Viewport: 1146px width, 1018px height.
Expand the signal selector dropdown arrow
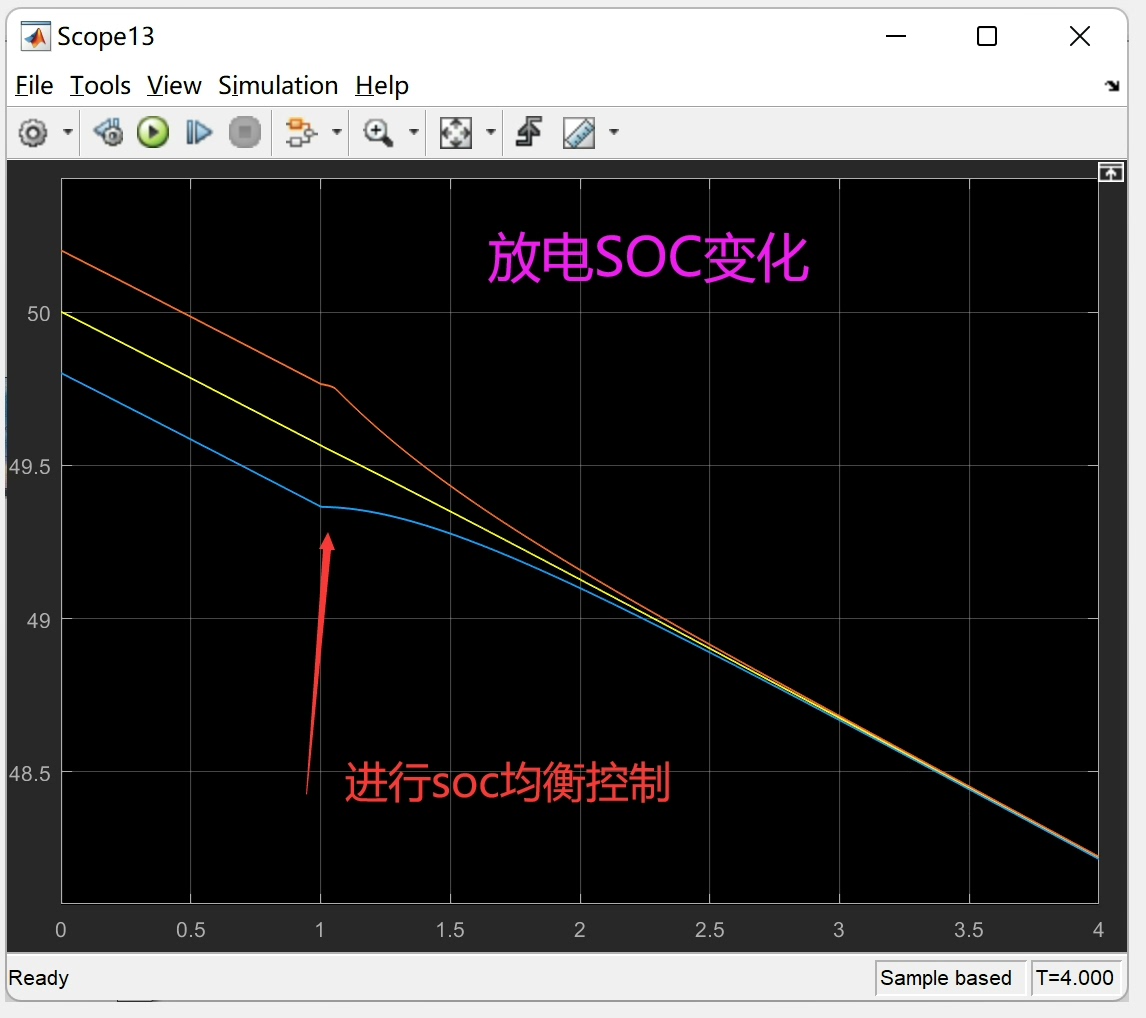tap(337, 132)
